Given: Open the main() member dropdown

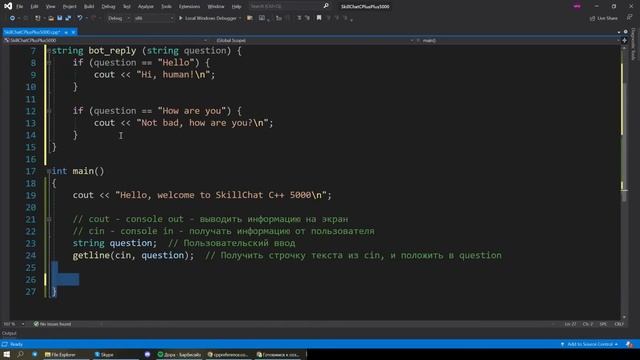Looking at the screenshot, I should pyautogui.click(x=518, y=40).
